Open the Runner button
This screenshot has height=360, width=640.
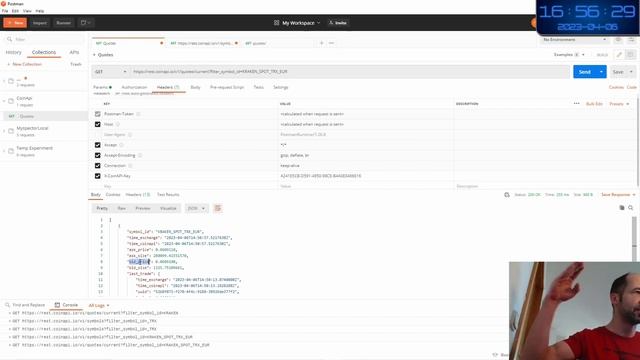coord(63,23)
